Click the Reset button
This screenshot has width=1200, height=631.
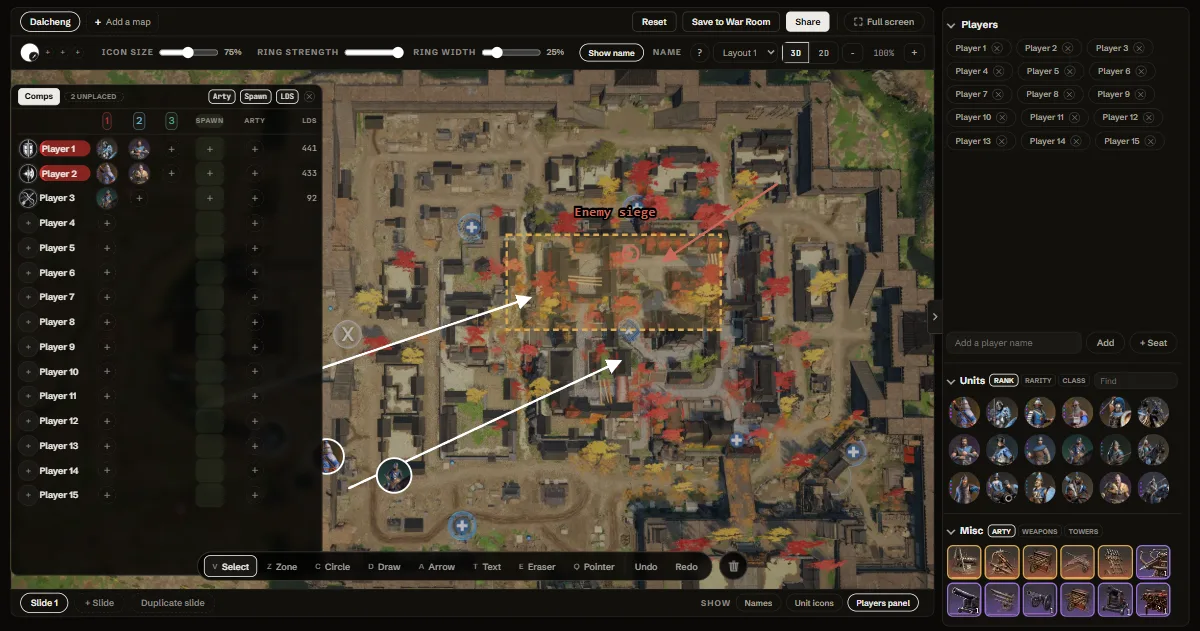click(654, 22)
